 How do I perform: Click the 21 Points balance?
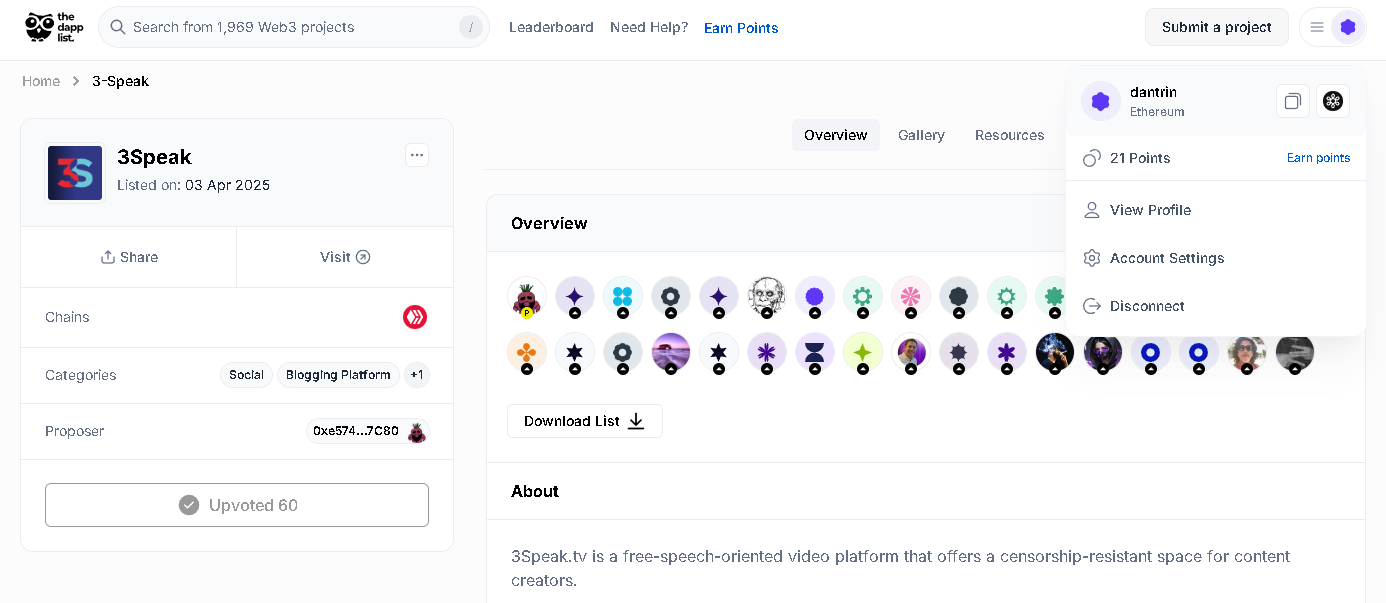point(1140,158)
